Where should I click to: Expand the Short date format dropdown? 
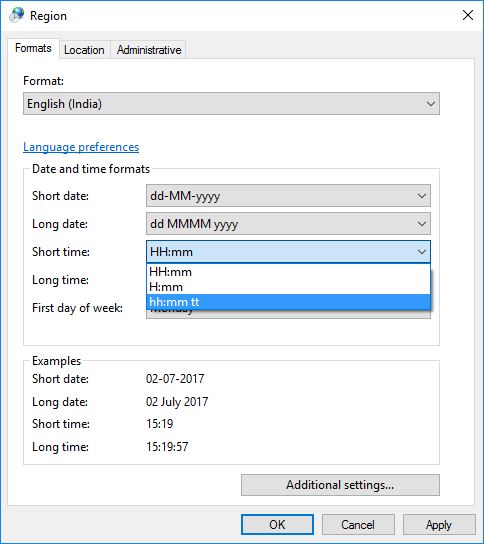click(x=288, y=196)
